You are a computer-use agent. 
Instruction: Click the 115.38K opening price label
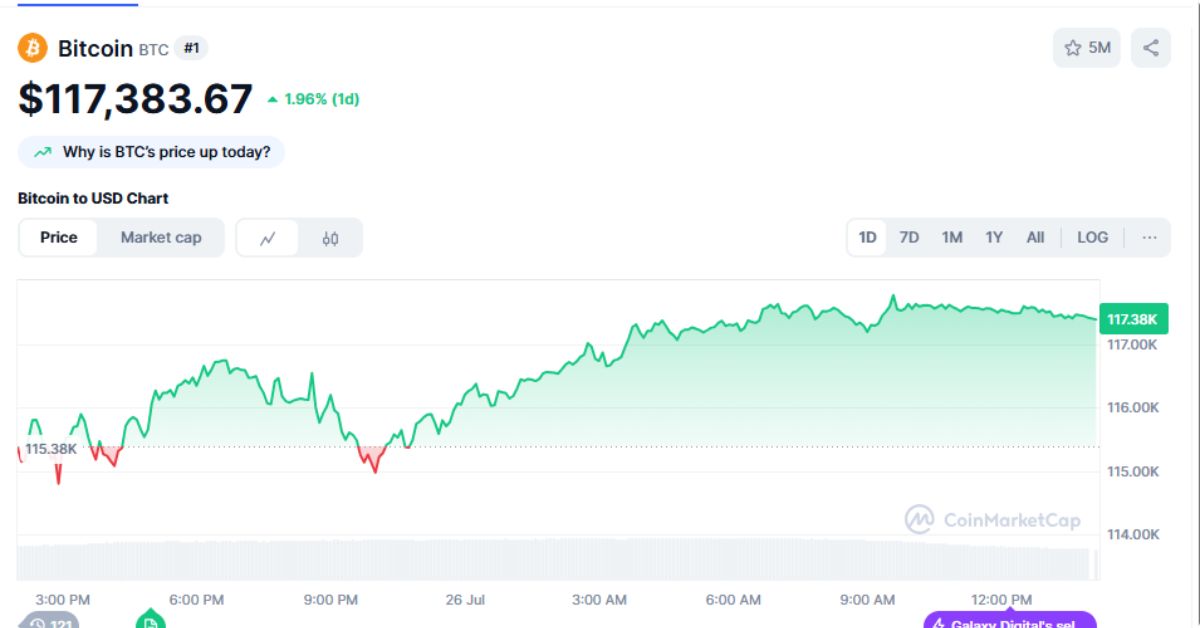(50, 448)
